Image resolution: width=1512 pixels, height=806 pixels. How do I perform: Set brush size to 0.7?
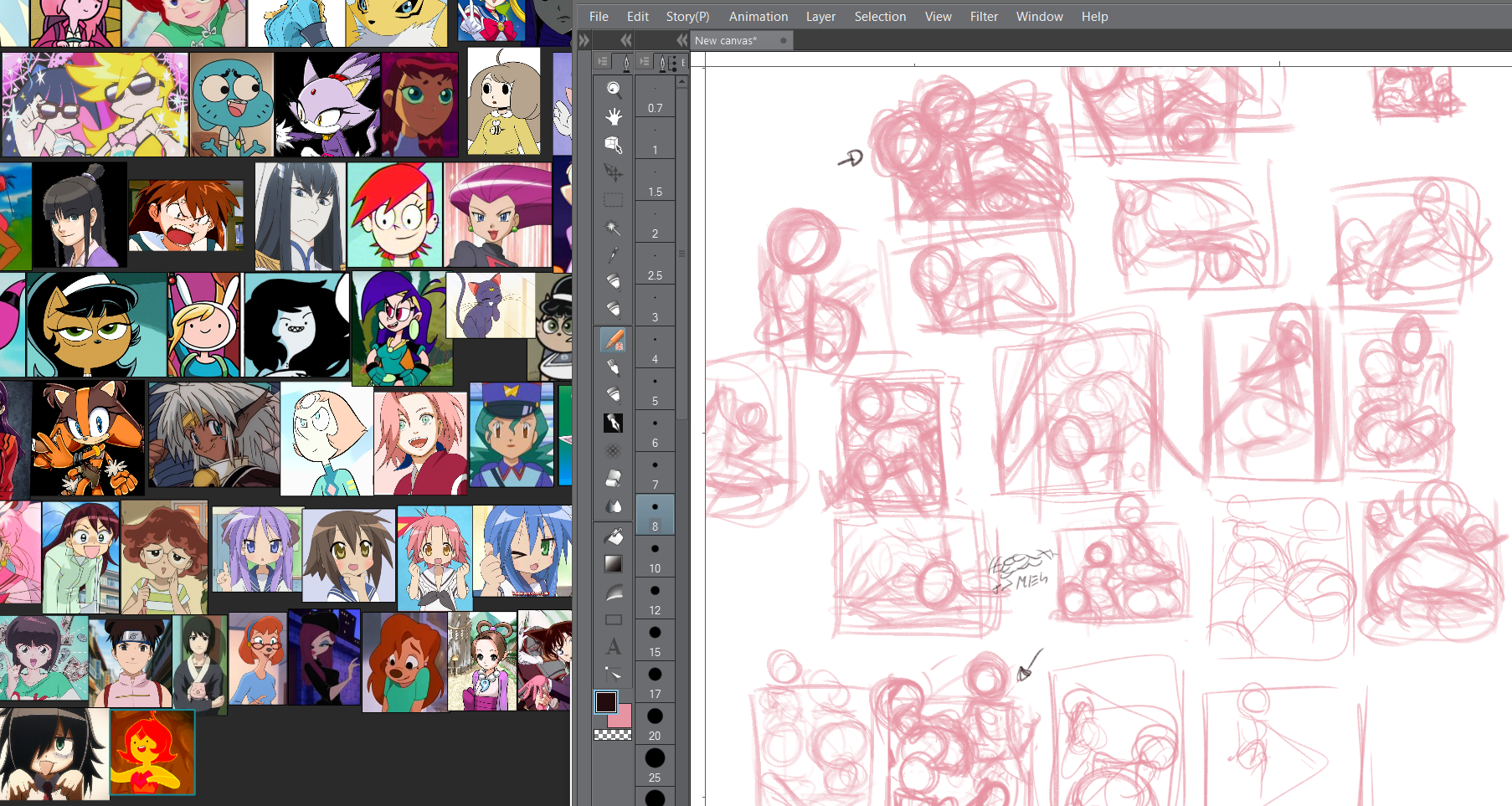pyautogui.click(x=655, y=96)
